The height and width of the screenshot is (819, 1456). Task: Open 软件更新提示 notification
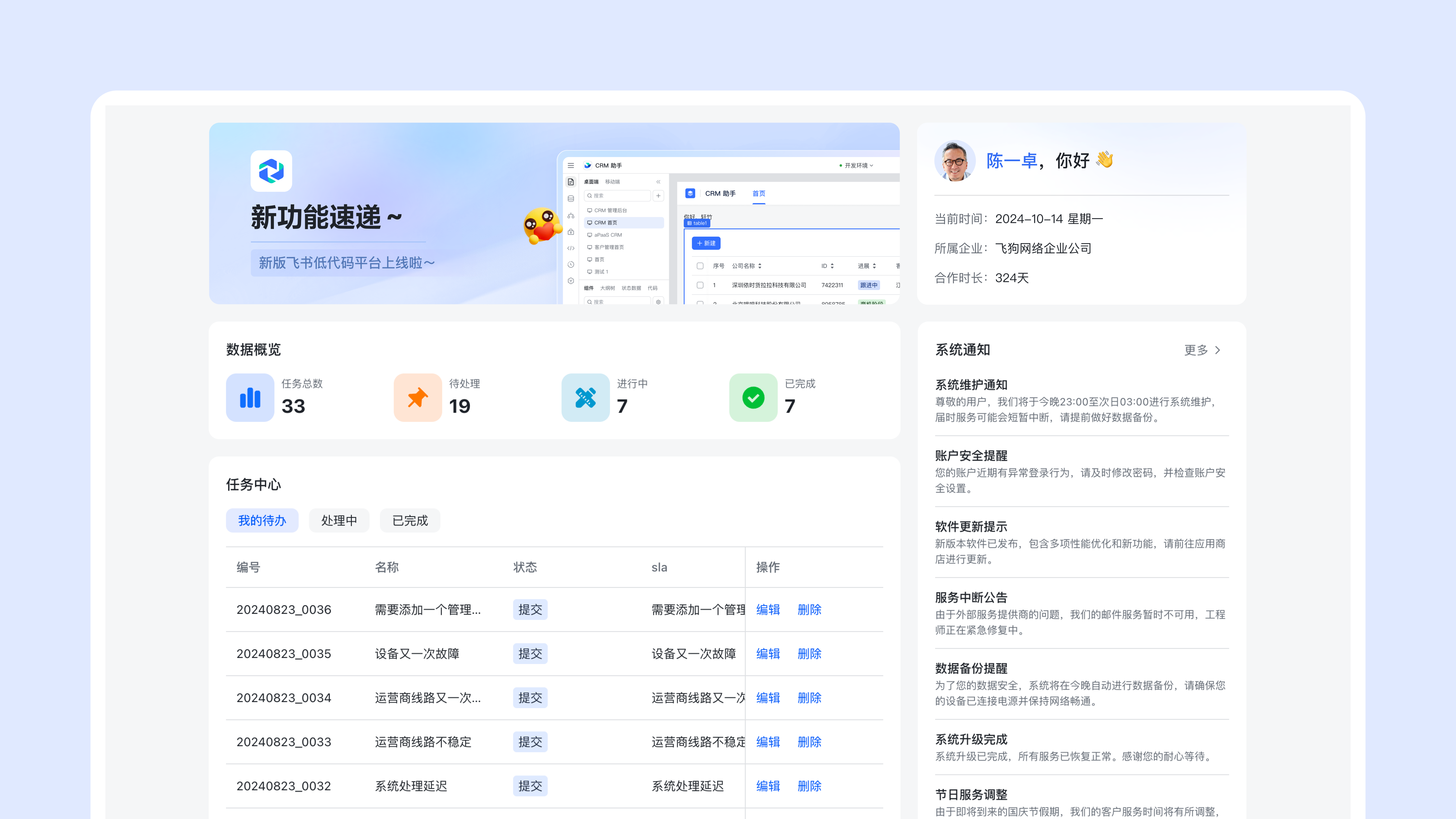1082,543
